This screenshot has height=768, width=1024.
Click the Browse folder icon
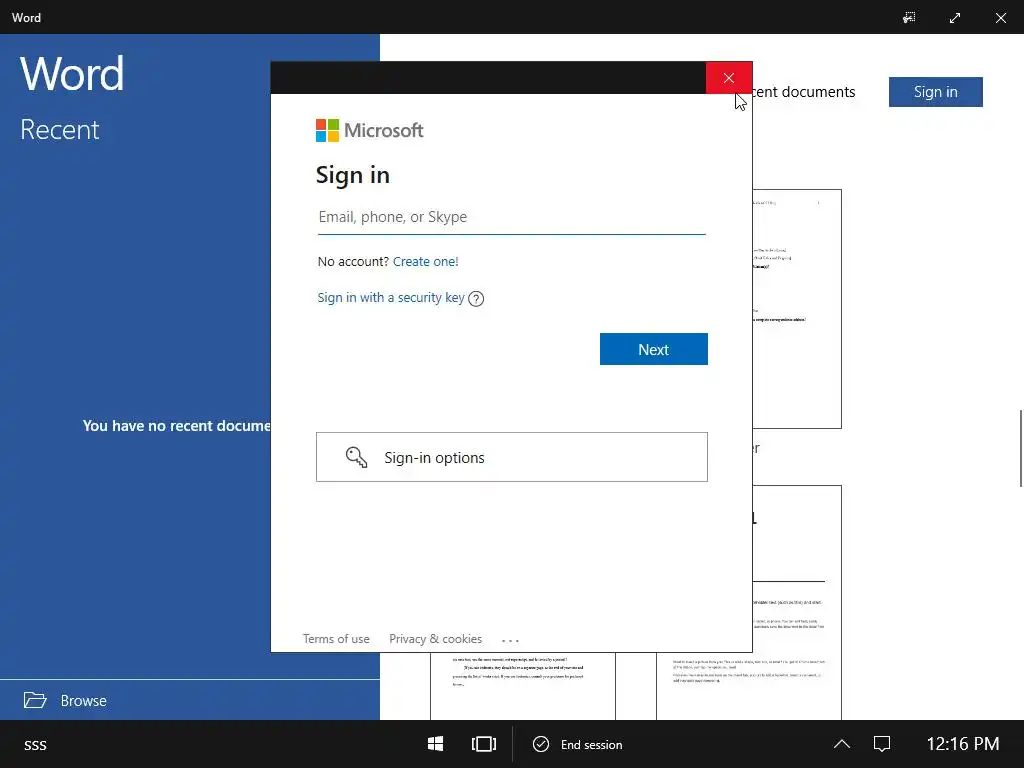(35, 700)
